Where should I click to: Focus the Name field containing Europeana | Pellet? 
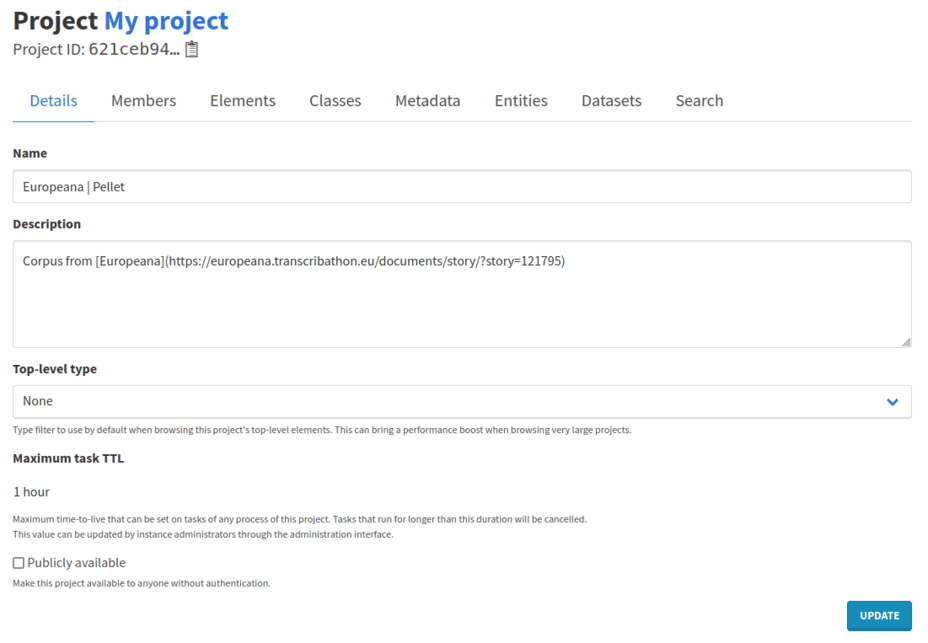pos(462,187)
